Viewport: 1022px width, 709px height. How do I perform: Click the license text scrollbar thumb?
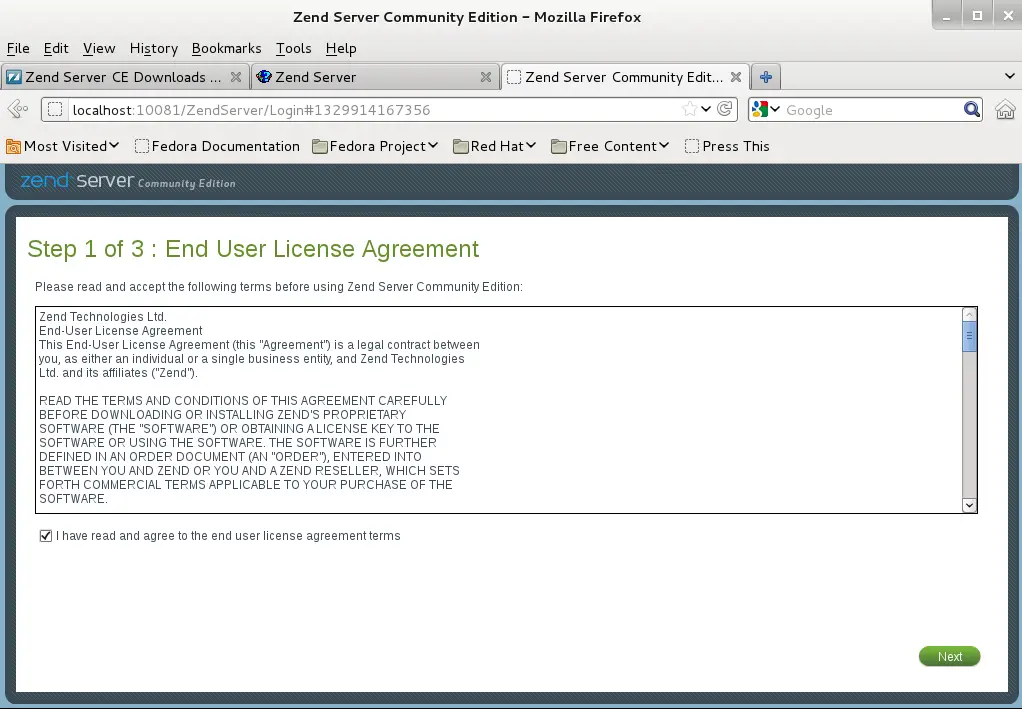point(969,336)
